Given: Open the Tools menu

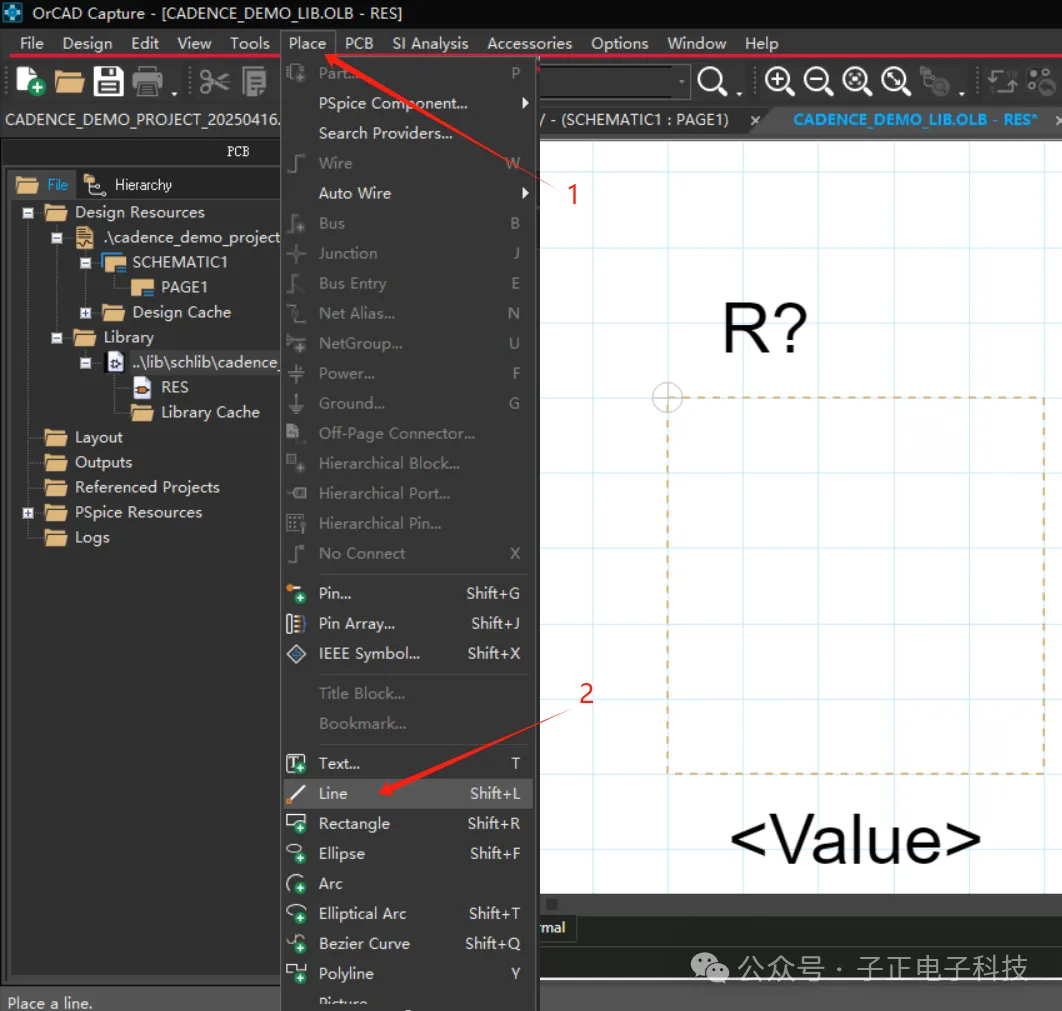Looking at the screenshot, I should point(250,43).
